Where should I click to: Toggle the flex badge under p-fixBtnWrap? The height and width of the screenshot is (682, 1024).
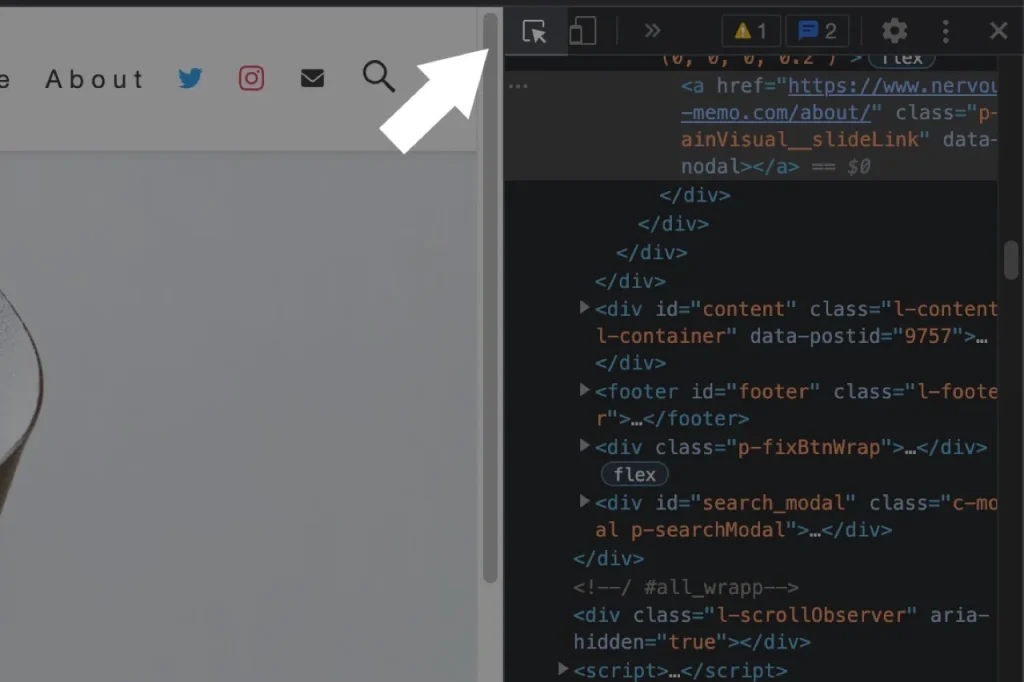634,474
